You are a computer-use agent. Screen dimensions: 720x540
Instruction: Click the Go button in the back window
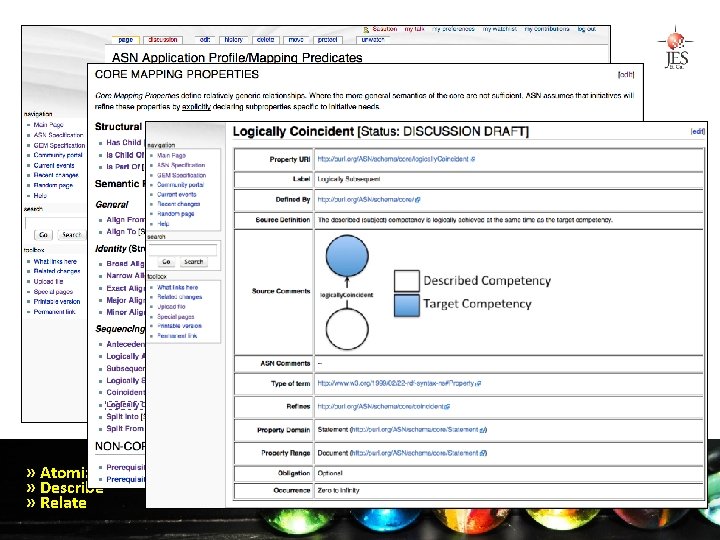click(x=43, y=235)
